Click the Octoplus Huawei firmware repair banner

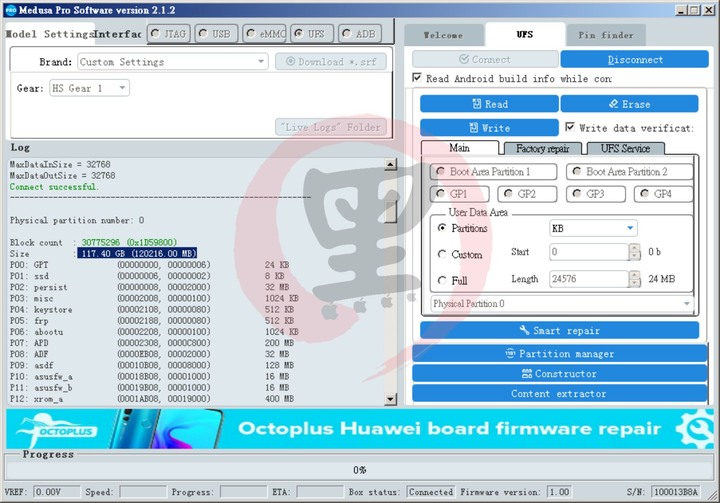[x=360, y=429]
